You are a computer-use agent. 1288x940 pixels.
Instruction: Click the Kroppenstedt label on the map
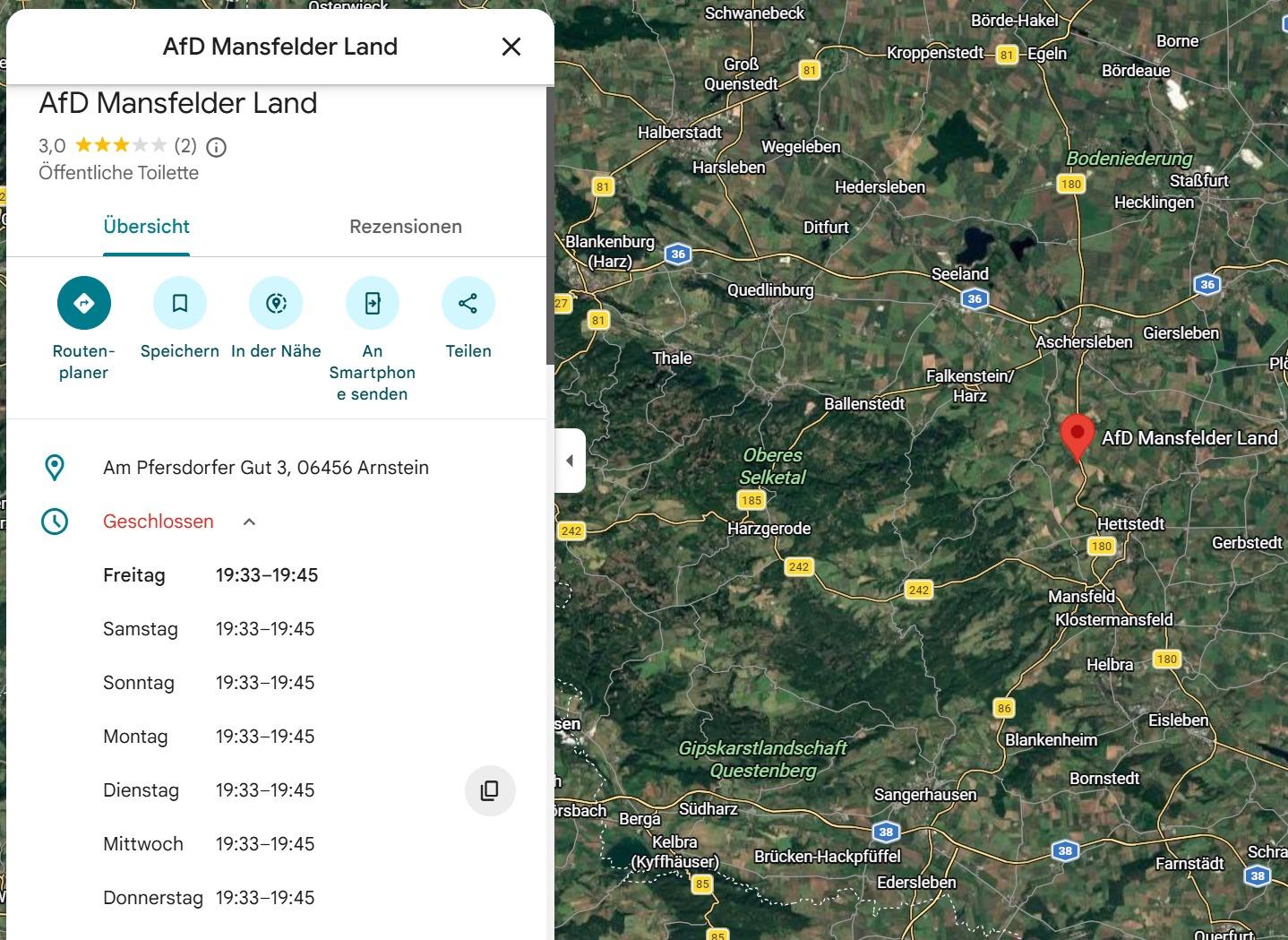[x=935, y=53]
